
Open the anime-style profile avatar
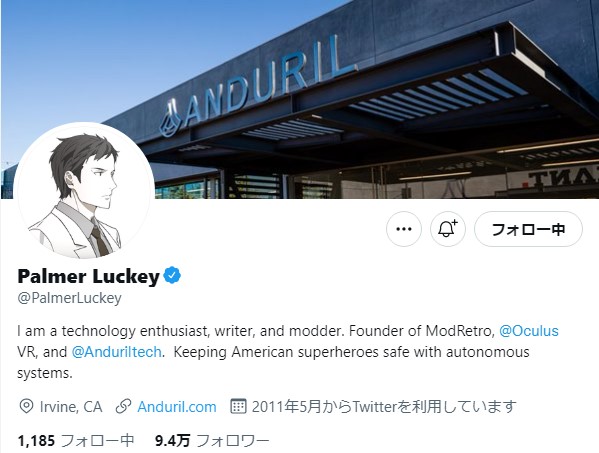[x=84, y=192]
